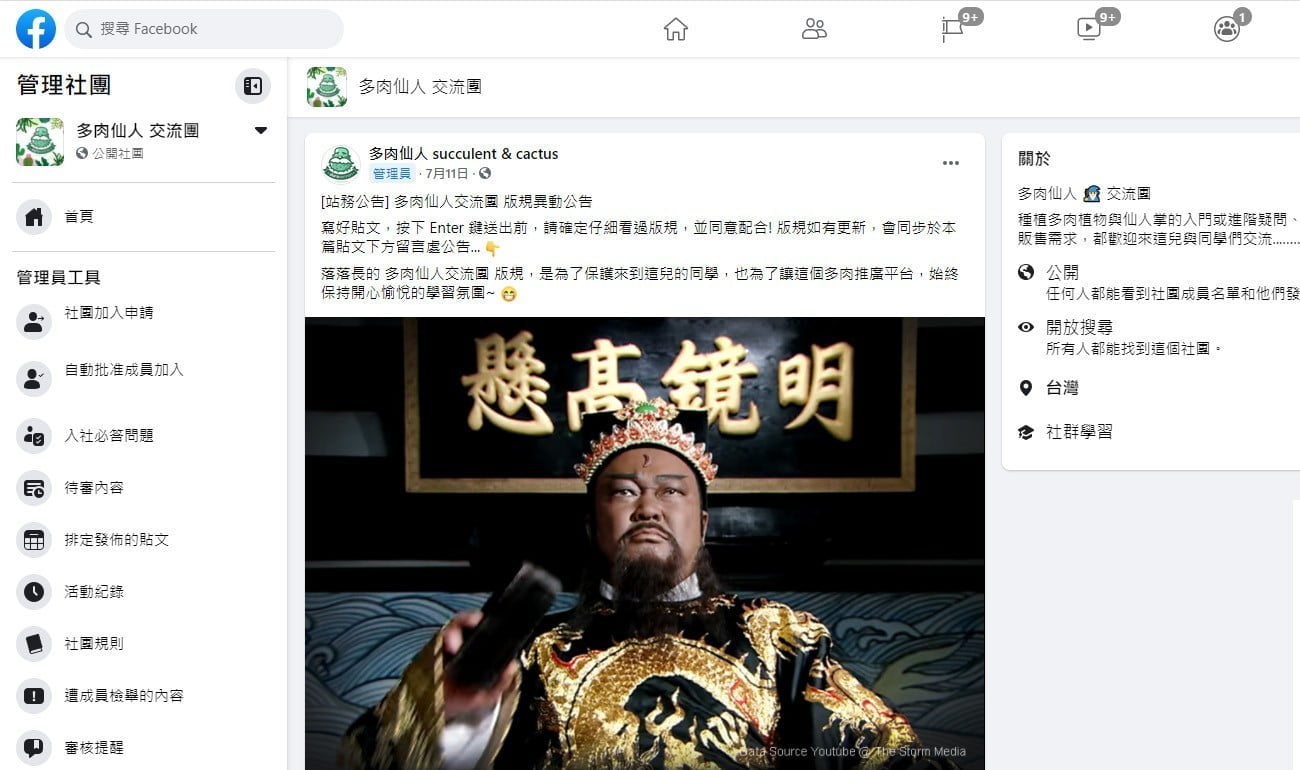Viewport: 1300px width, 770px height.
Task: Collapse the 管理社團 sidebar panel icon
Action: (x=253, y=86)
